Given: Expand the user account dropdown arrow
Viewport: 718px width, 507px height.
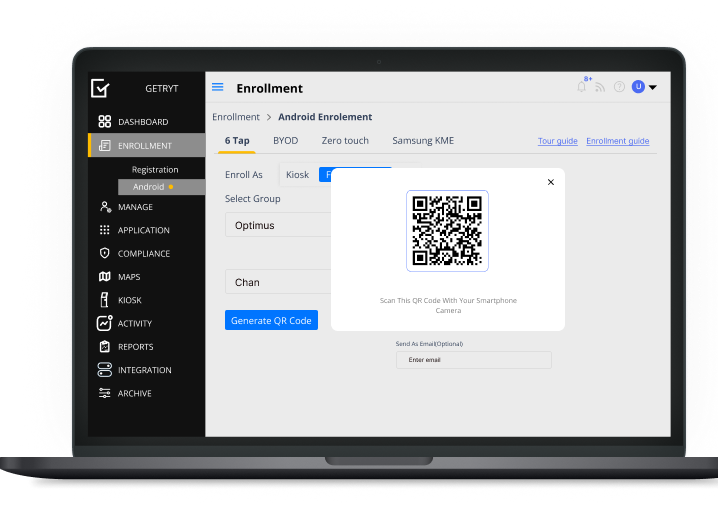Looking at the screenshot, I should click(653, 87).
